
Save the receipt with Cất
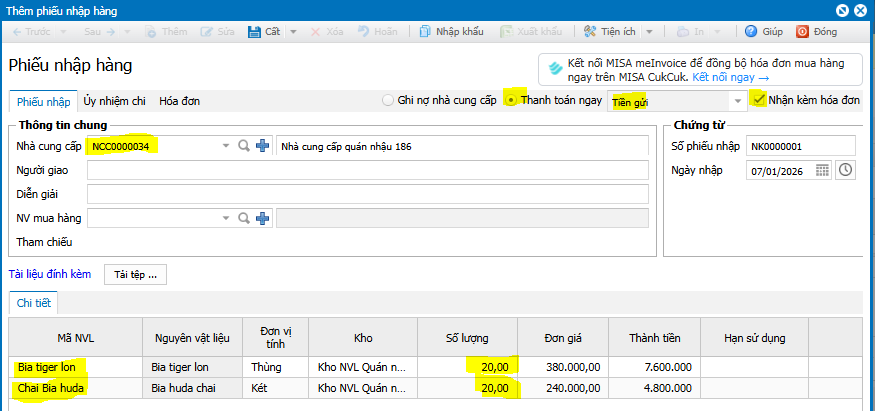[x=265, y=32]
